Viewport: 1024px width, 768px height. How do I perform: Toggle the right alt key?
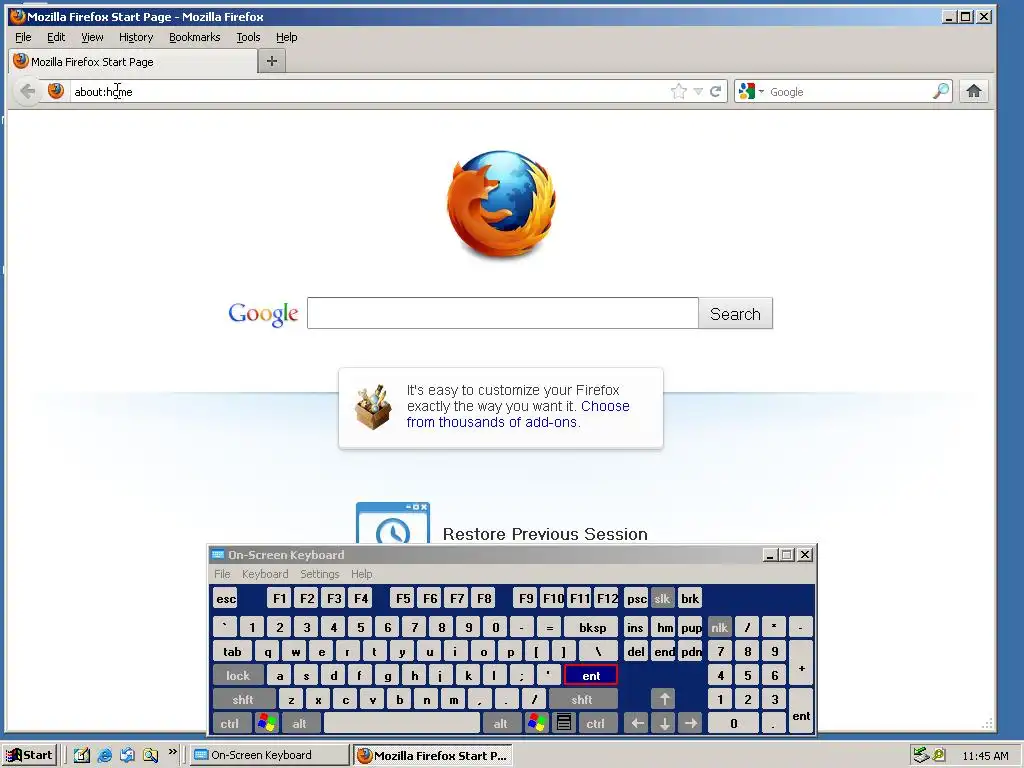point(500,724)
